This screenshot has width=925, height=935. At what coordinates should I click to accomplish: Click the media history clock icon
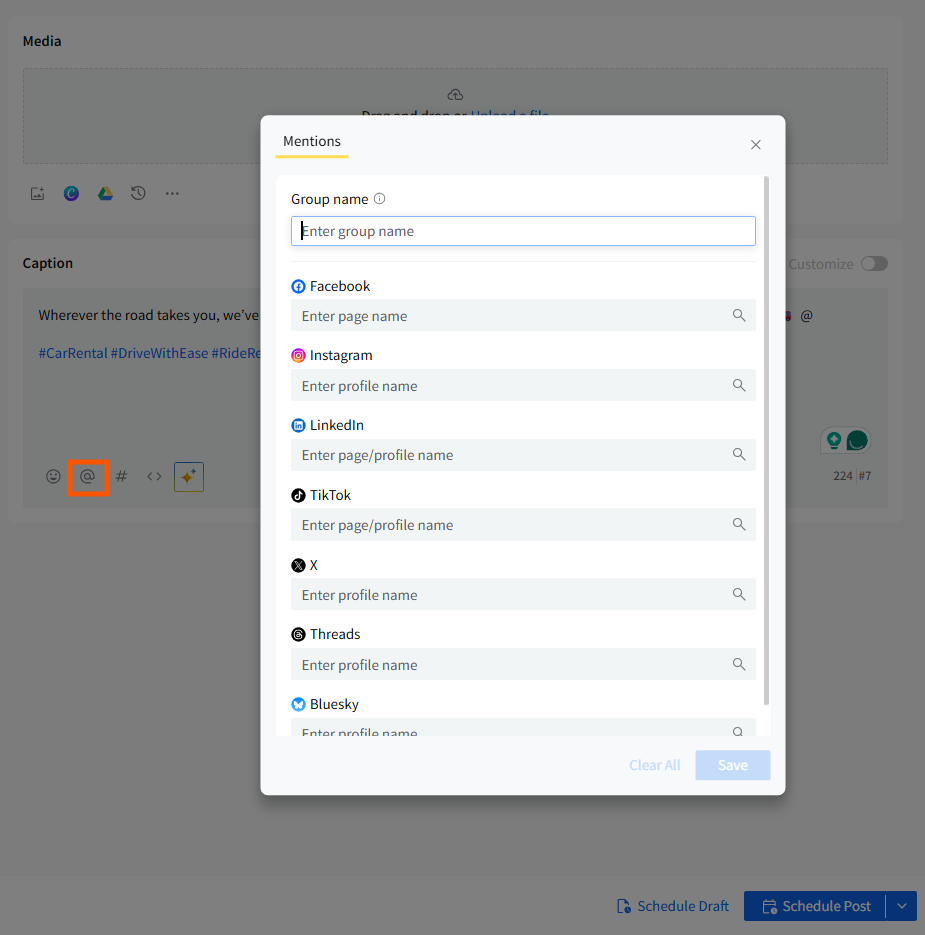138,193
